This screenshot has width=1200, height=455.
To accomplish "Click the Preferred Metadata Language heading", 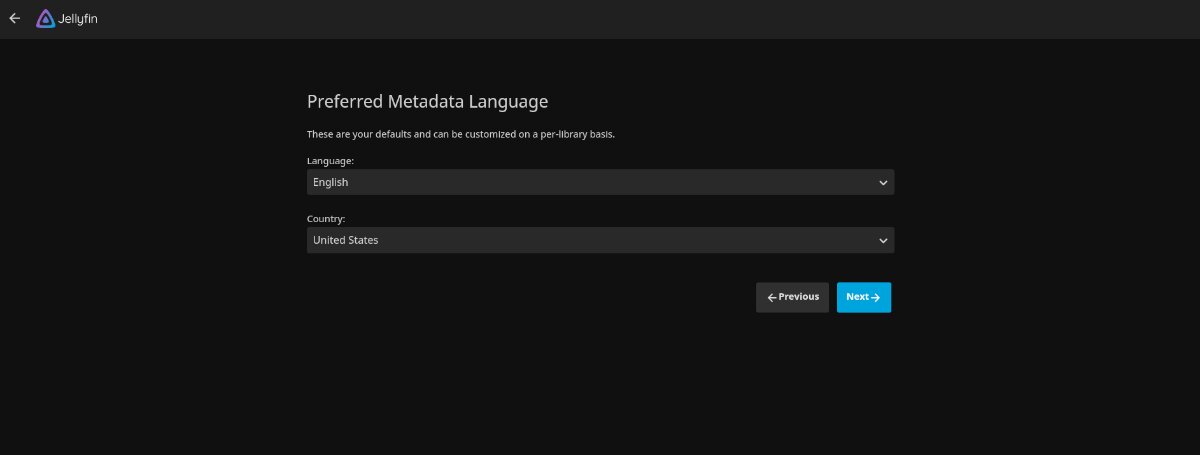I will coord(427,101).
